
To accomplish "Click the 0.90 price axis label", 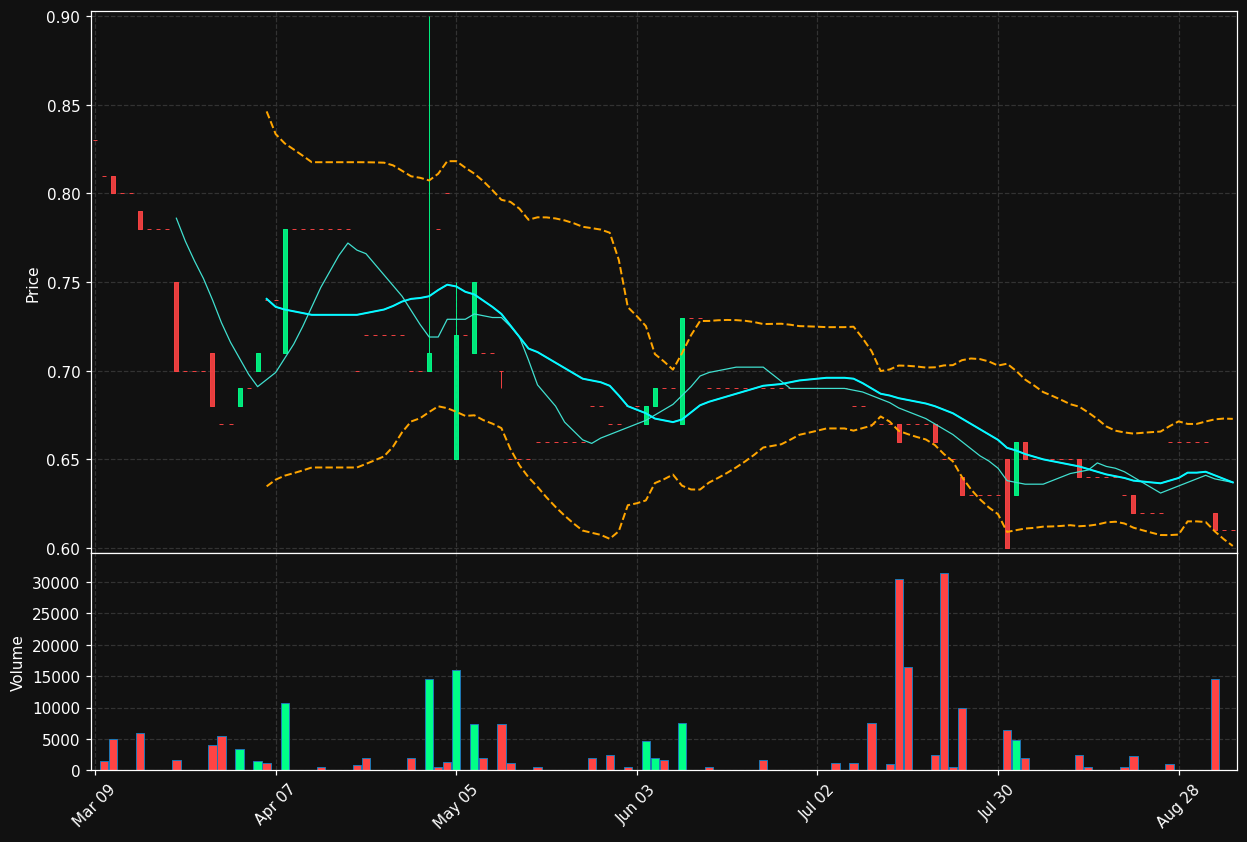I will (x=65, y=17).
